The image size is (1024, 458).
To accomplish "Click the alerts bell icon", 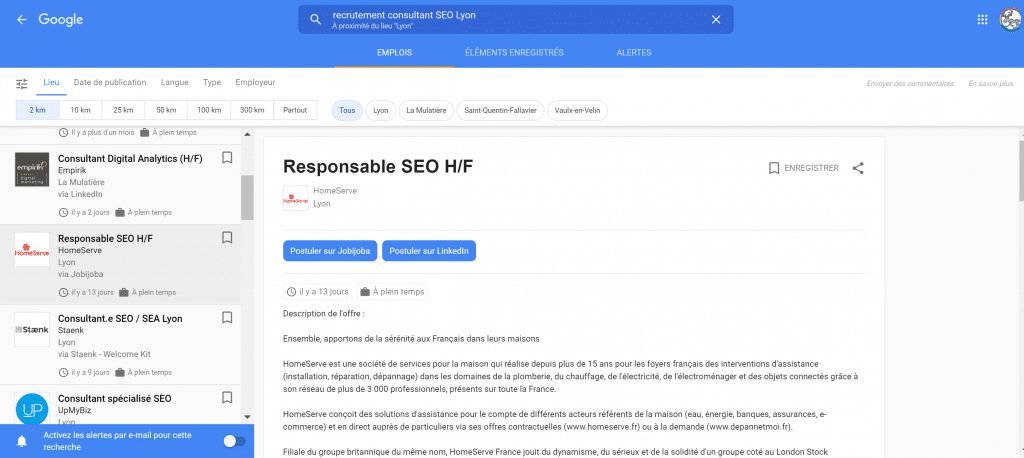I will 22,441.
